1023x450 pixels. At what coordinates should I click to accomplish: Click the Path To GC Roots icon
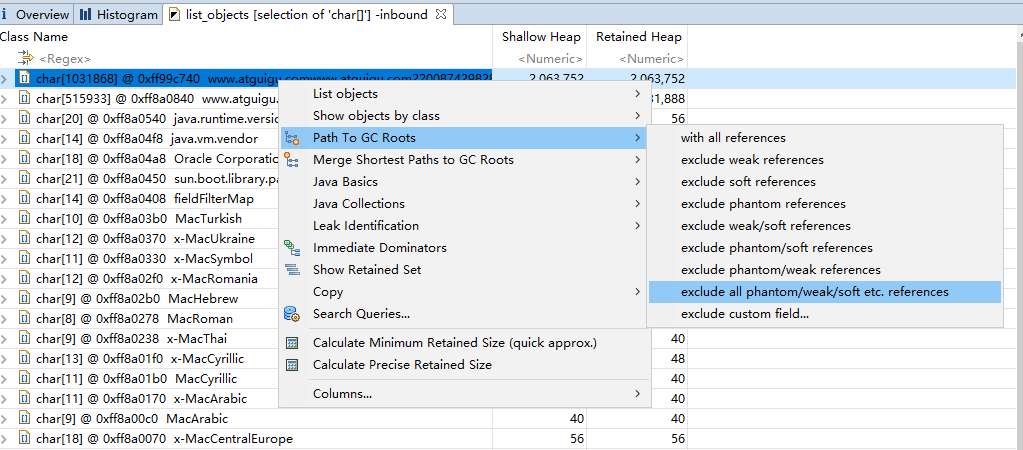click(292, 138)
